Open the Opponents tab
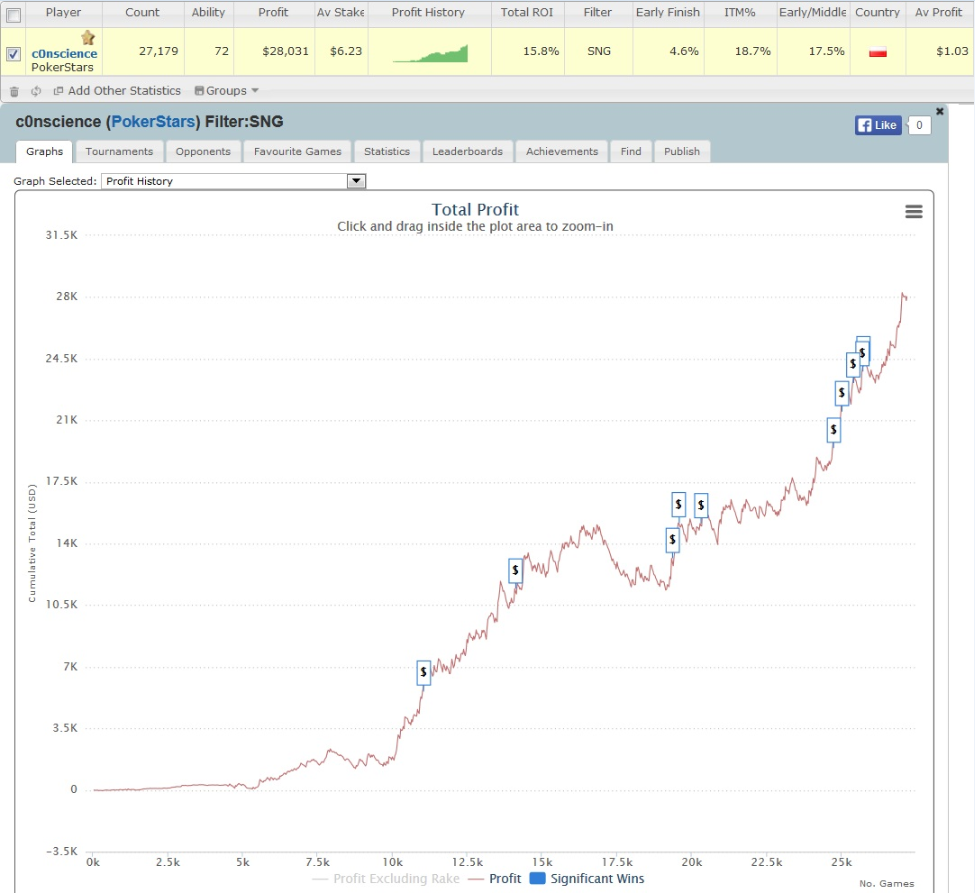 tap(203, 151)
